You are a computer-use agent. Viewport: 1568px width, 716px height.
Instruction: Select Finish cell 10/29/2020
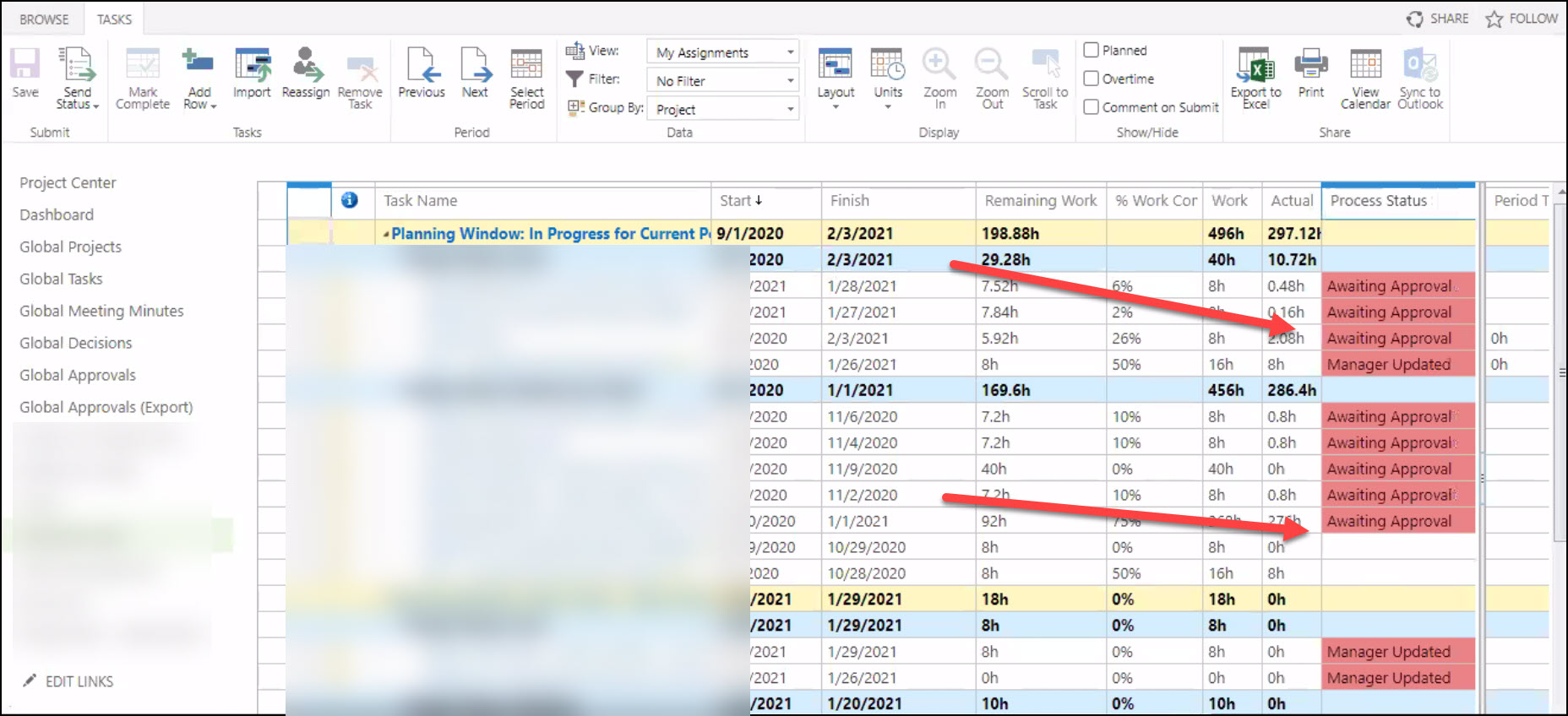(x=898, y=547)
